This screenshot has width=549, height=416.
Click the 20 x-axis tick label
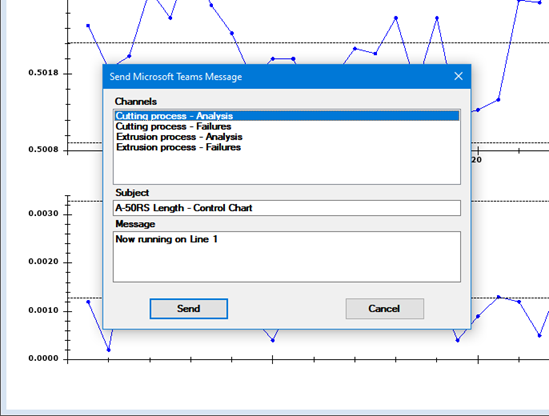pyautogui.click(x=477, y=160)
